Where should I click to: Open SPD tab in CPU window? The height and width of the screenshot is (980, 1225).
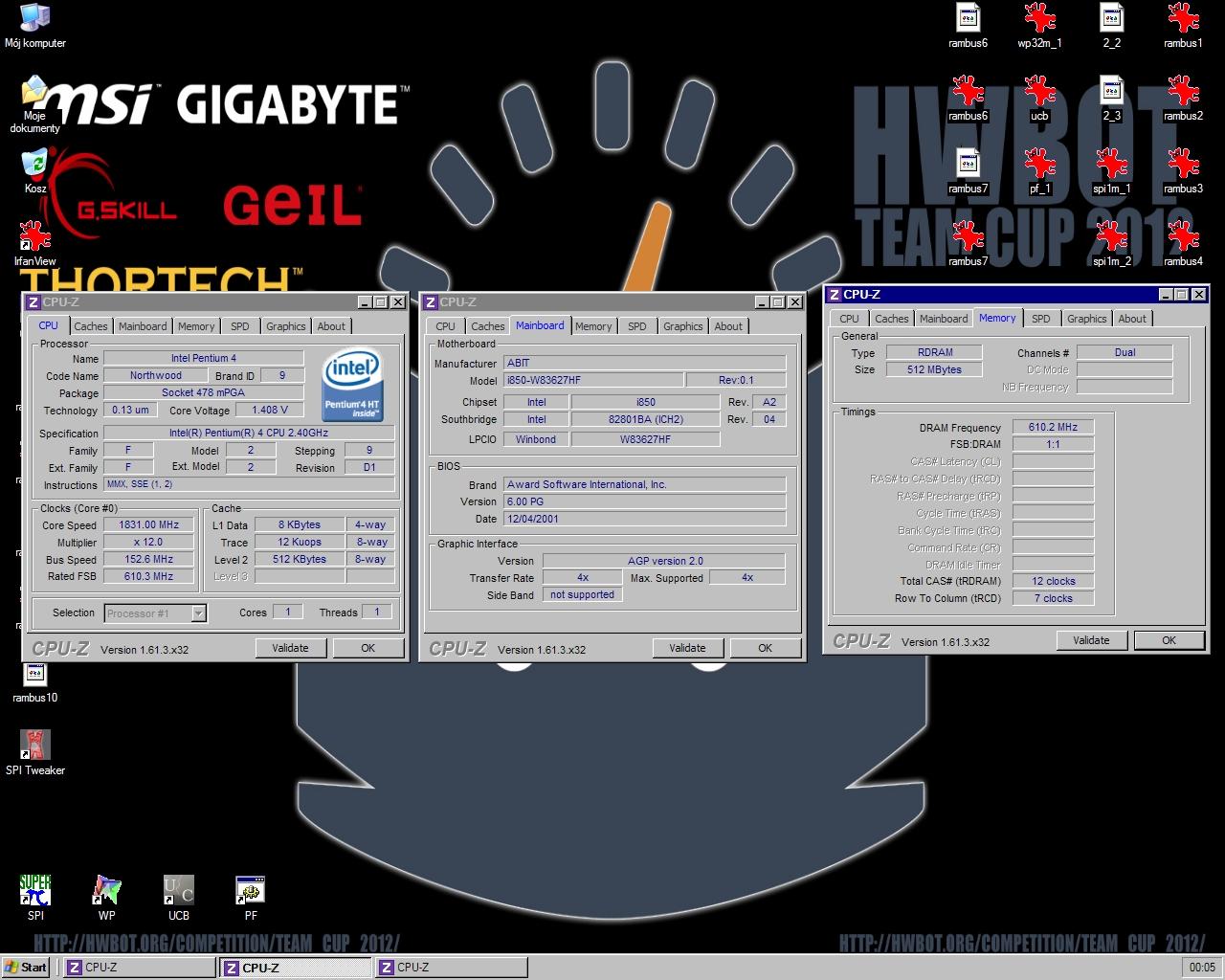[x=240, y=326]
